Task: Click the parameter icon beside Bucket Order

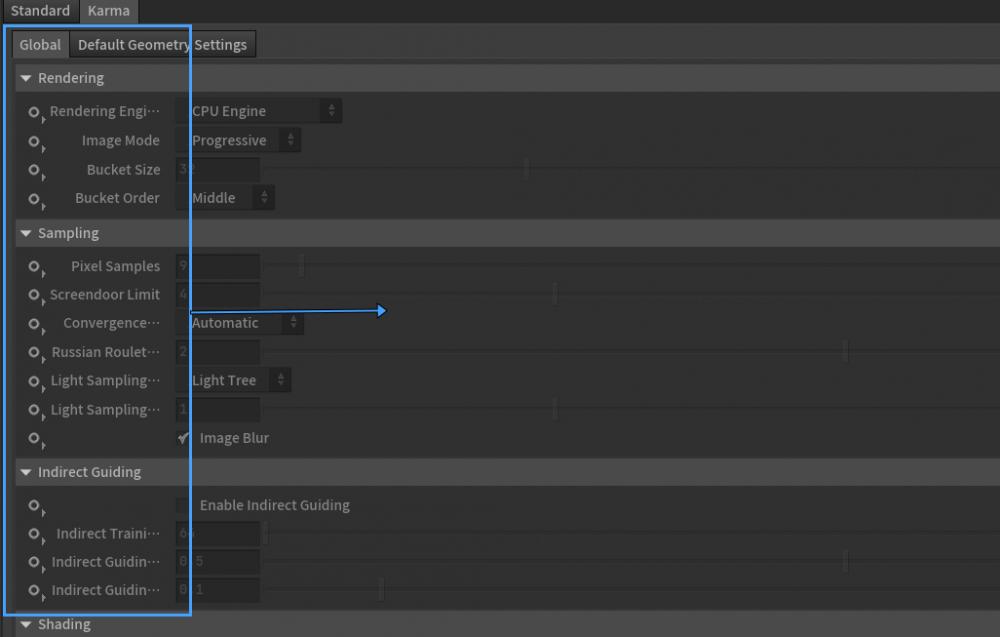Action: point(34,198)
